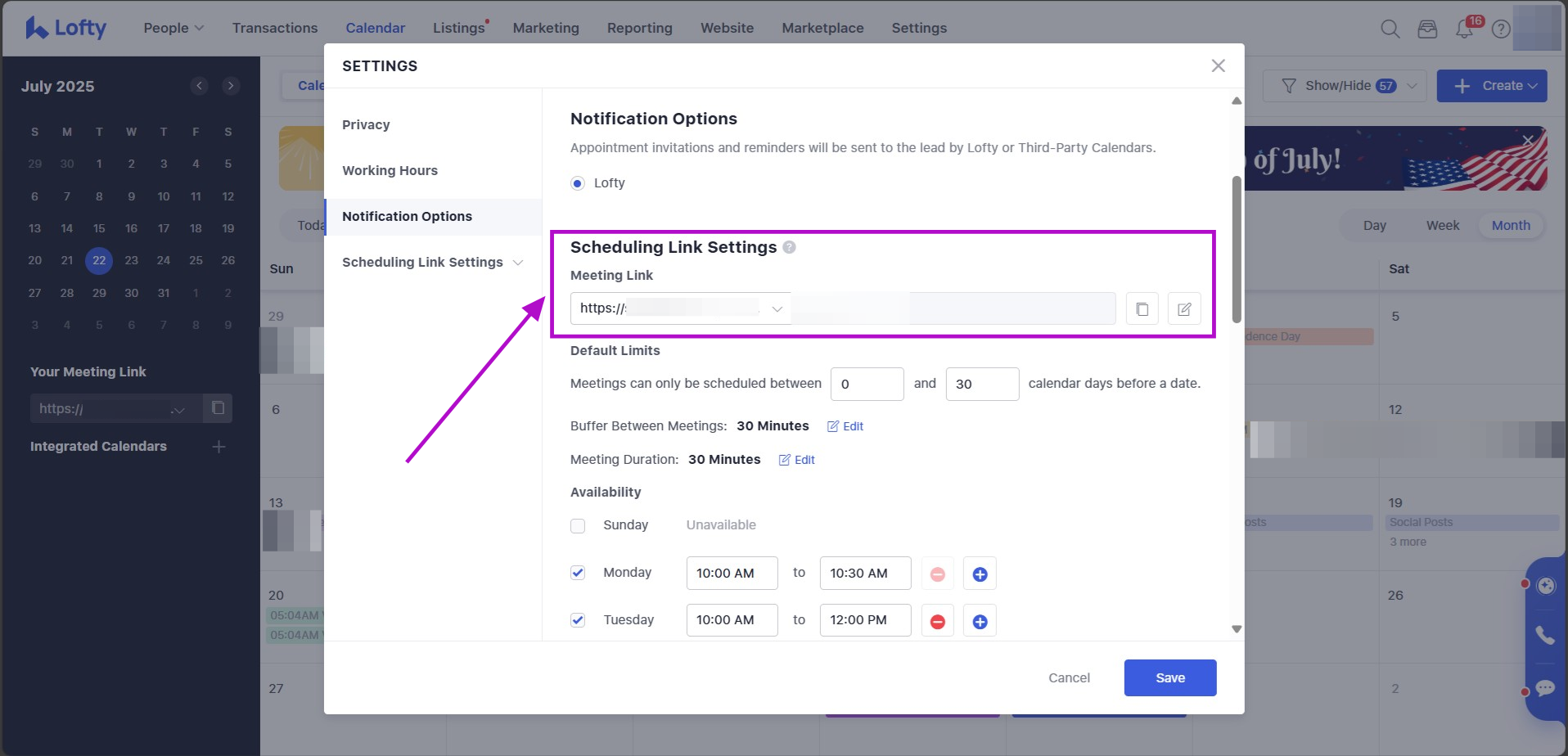Image resolution: width=1568 pixels, height=756 pixels.
Task: Expand Scheduling Link Settings in sidebar
Action: pos(517,263)
